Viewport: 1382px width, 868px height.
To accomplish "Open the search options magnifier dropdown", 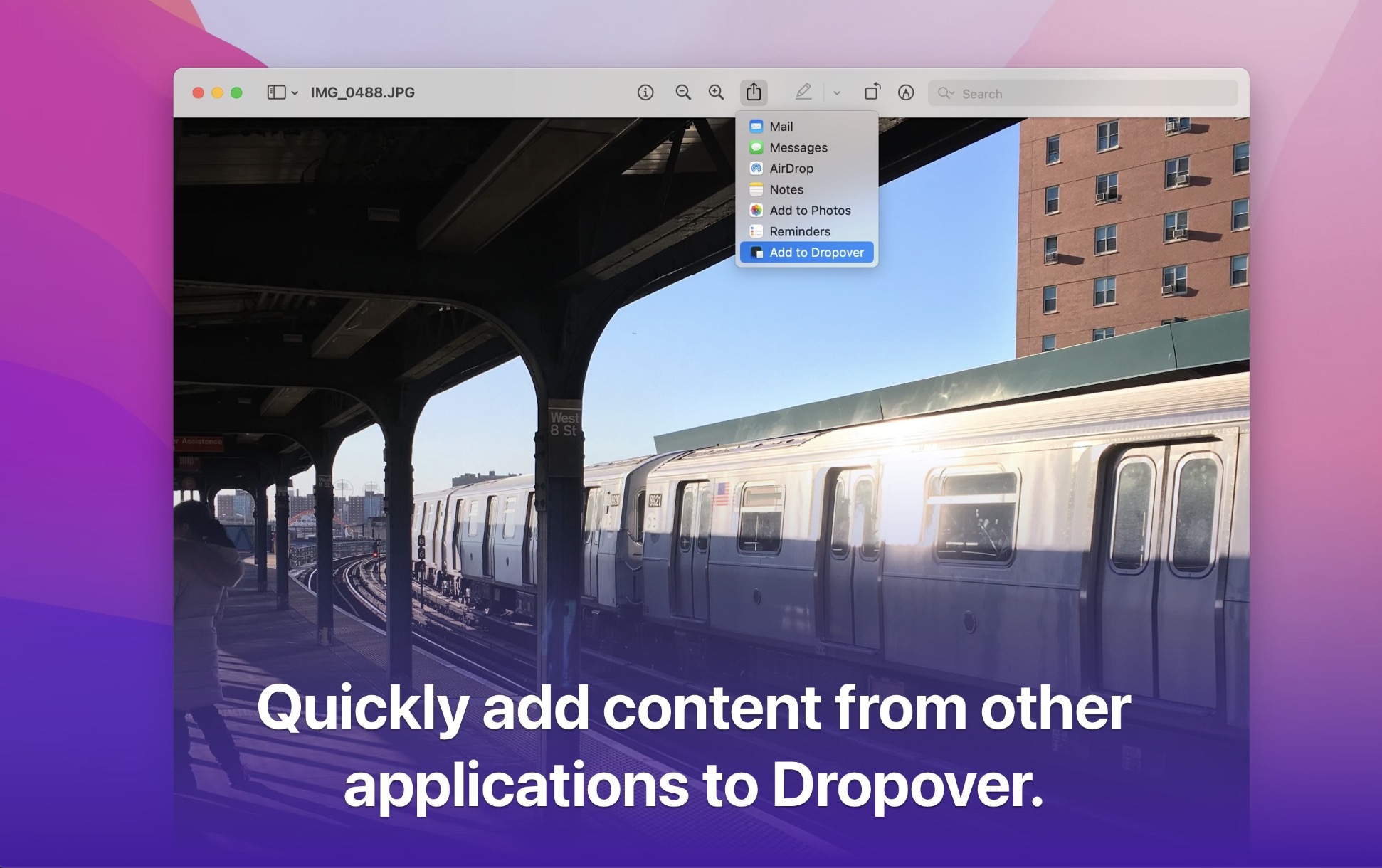I will 946,93.
